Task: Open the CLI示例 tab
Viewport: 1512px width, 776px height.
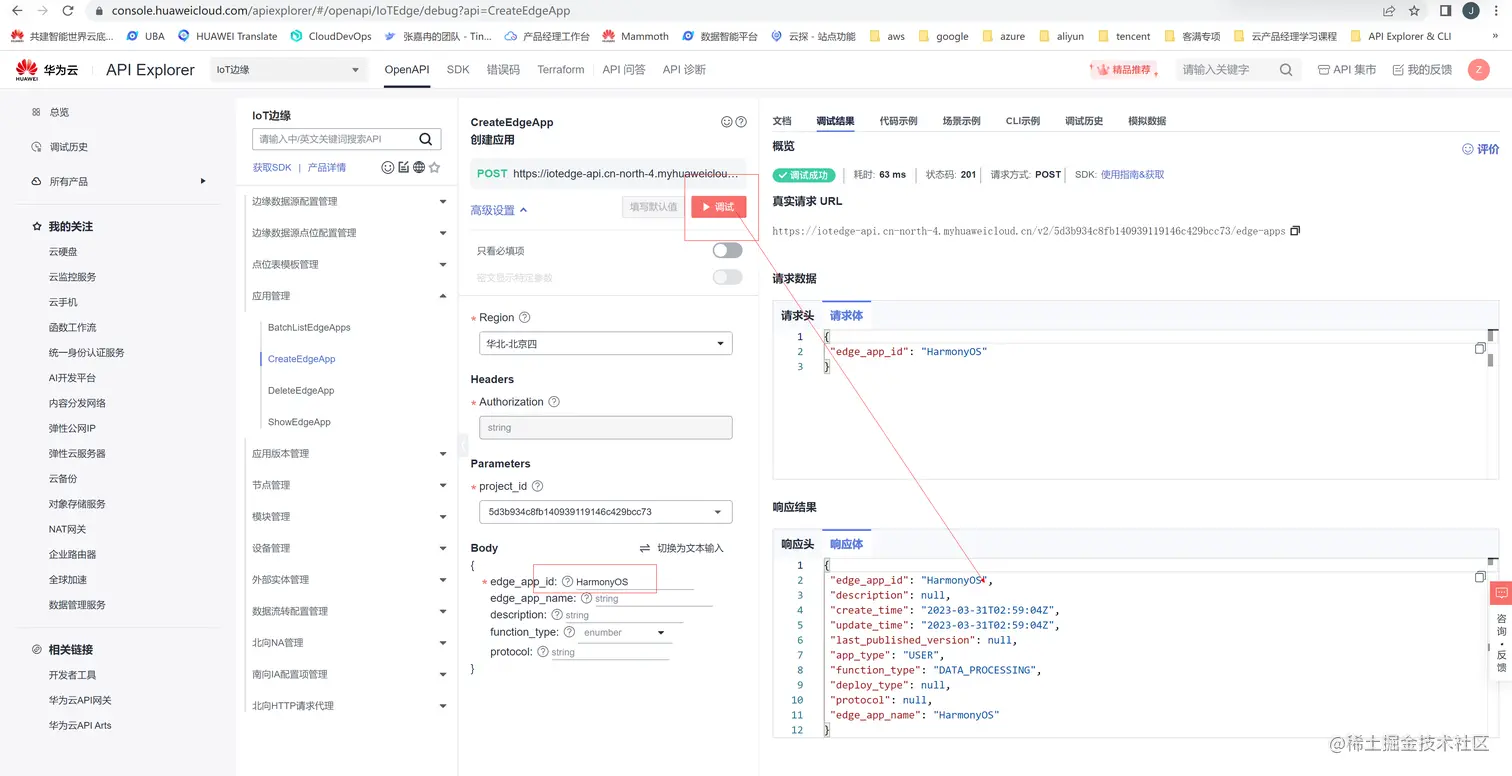Action: 1022,121
